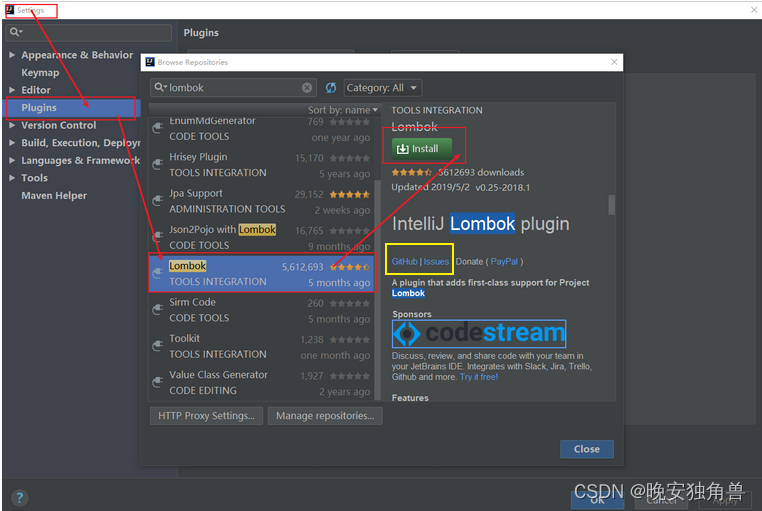This screenshot has height=511, width=762.
Task: Select Version Control in settings tree
Action: 59,125
